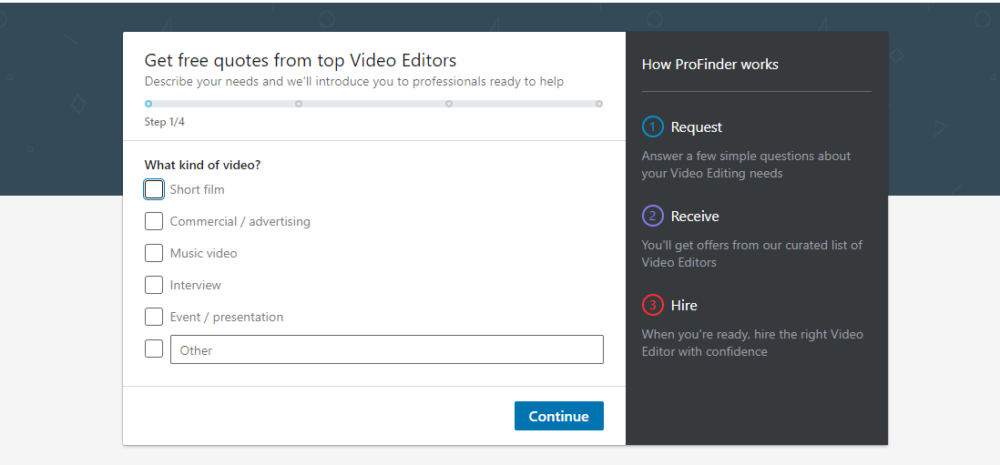Click the 'What kind of video?' question
Screen dimensions: 1000x465
pos(203,165)
